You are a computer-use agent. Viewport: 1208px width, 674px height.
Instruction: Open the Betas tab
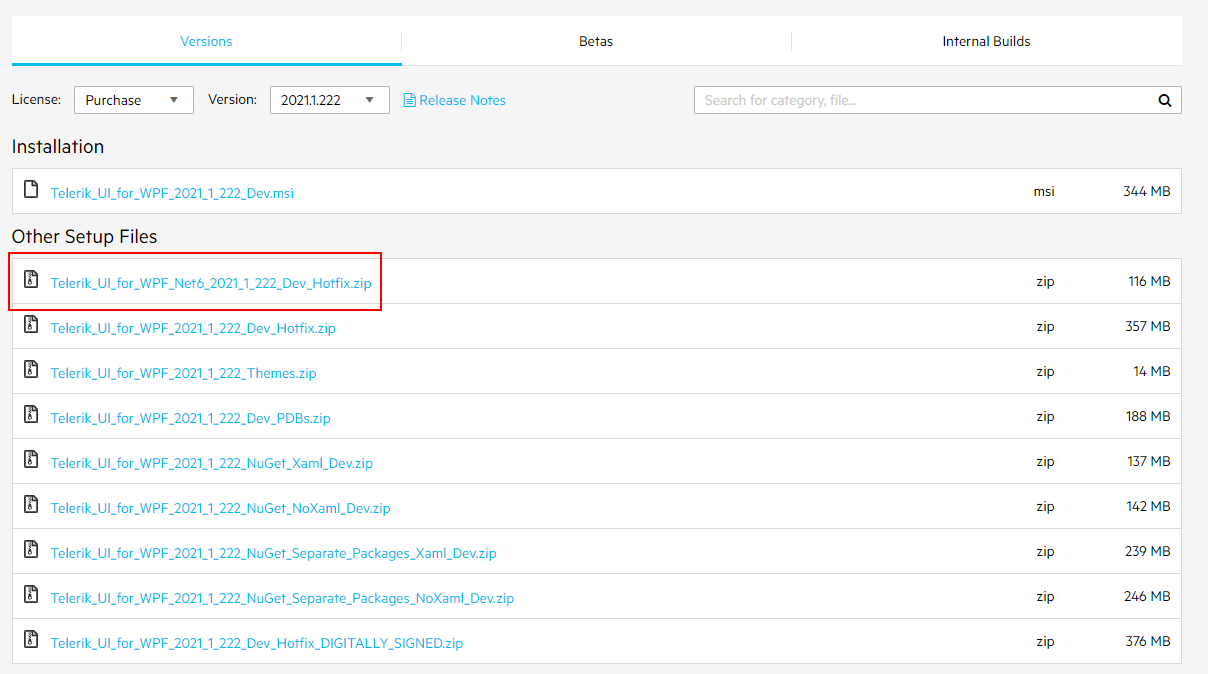point(596,41)
